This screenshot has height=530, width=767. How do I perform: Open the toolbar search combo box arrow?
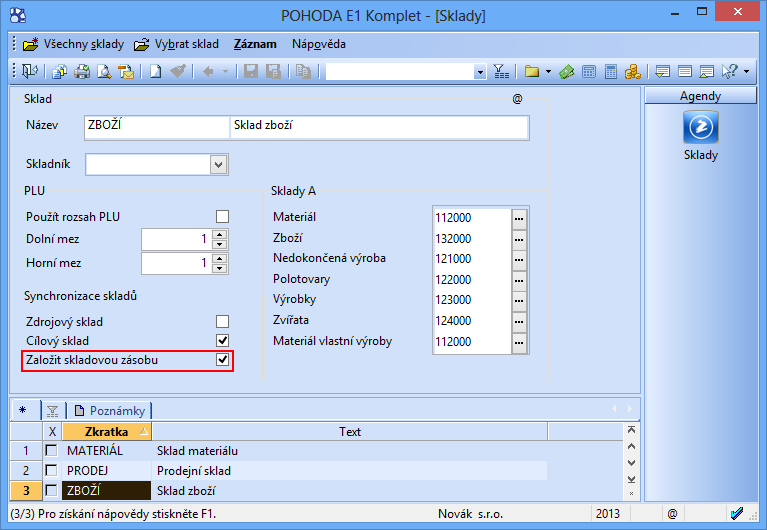point(480,72)
